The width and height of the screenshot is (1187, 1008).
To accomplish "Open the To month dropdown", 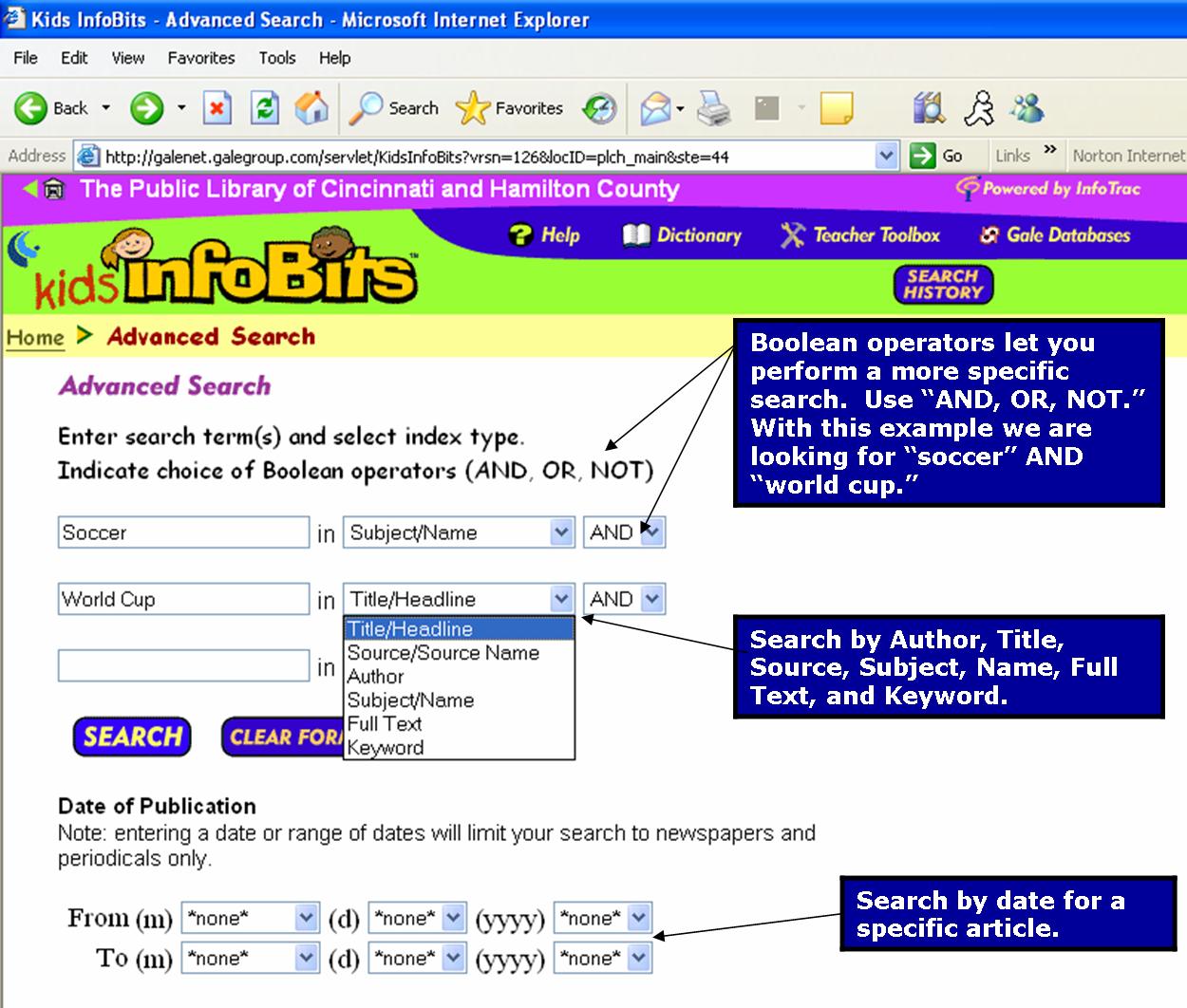I will (306, 958).
